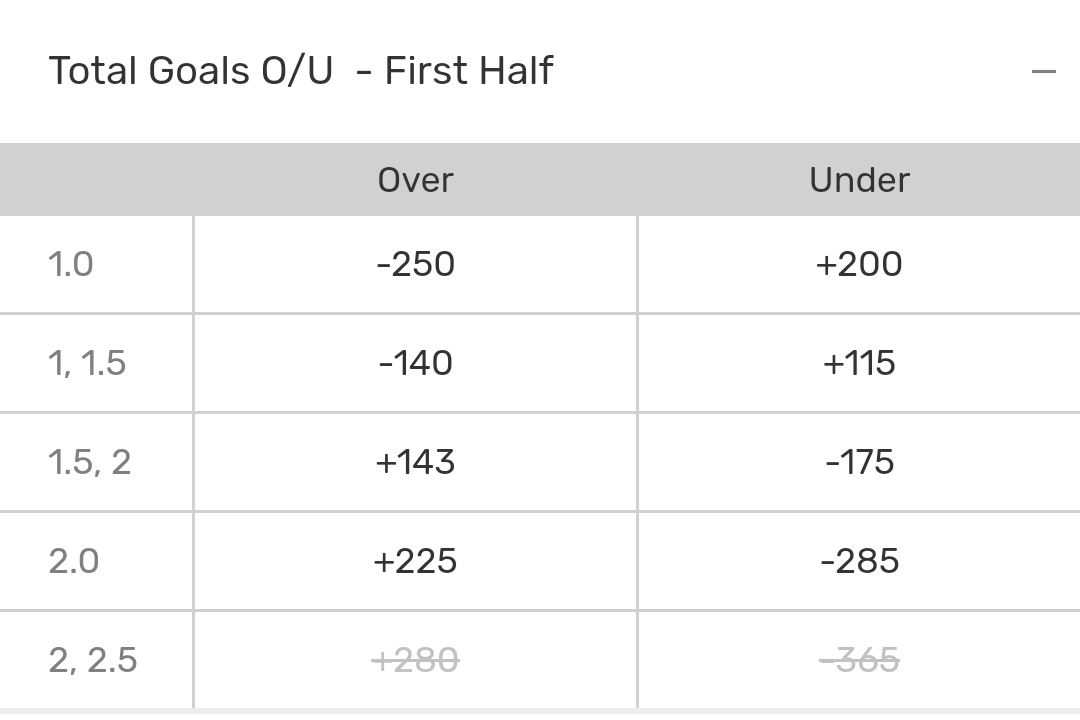The image size is (1080, 720).
Task: Click the Over column header
Action: pyautogui.click(x=416, y=180)
